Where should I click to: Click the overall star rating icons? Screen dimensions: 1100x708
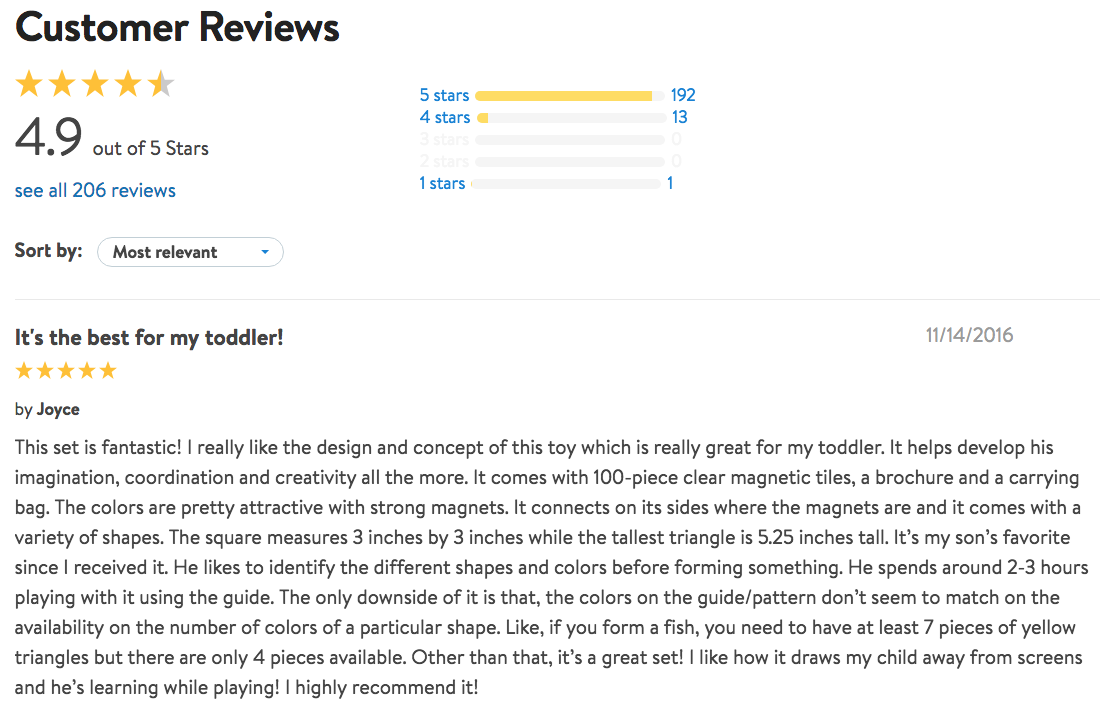click(95, 85)
